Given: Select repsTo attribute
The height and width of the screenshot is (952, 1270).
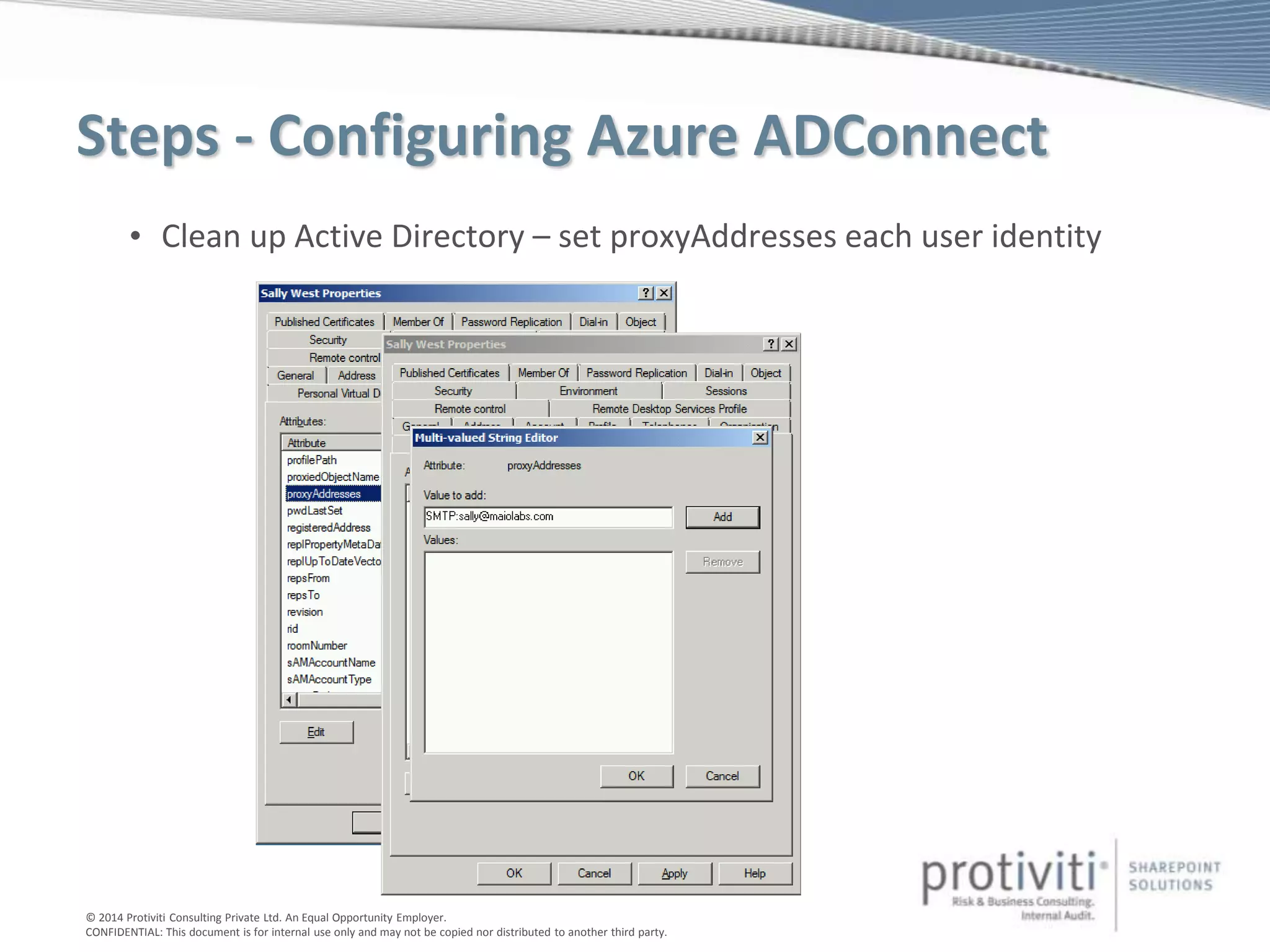Looking at the screenshot, I should click(303, 596).
